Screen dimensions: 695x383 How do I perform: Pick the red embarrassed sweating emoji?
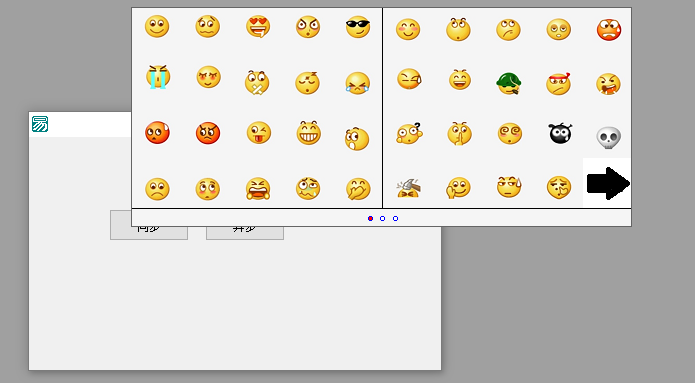click(157, 133)
